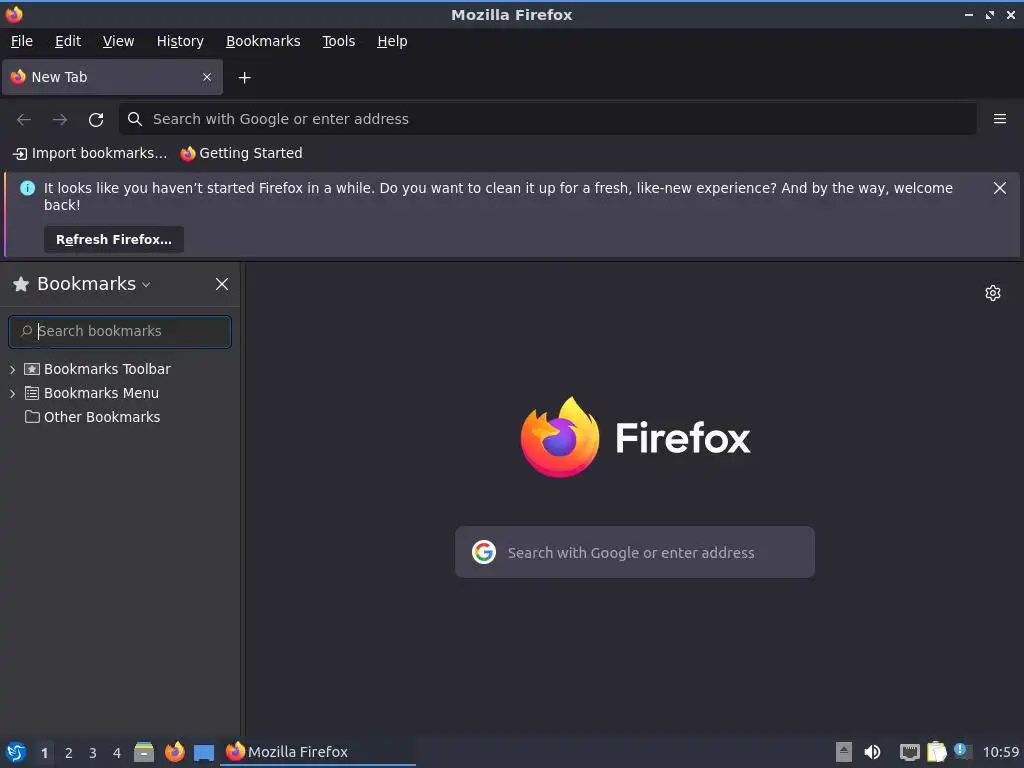This screenshot has height=768, width=1024.
Task: Open the Firefox hamburger application menu
Action: tap(999, 119)
